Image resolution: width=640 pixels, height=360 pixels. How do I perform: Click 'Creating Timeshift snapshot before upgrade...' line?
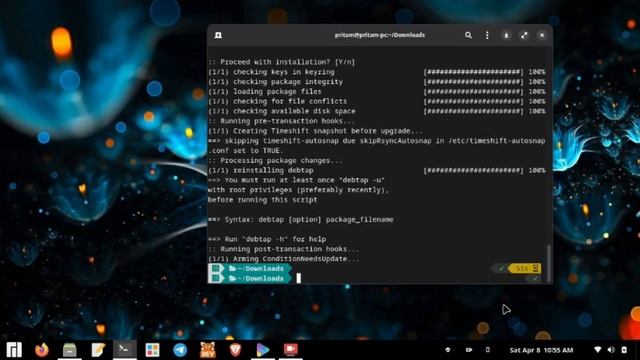tap(316, 131)
